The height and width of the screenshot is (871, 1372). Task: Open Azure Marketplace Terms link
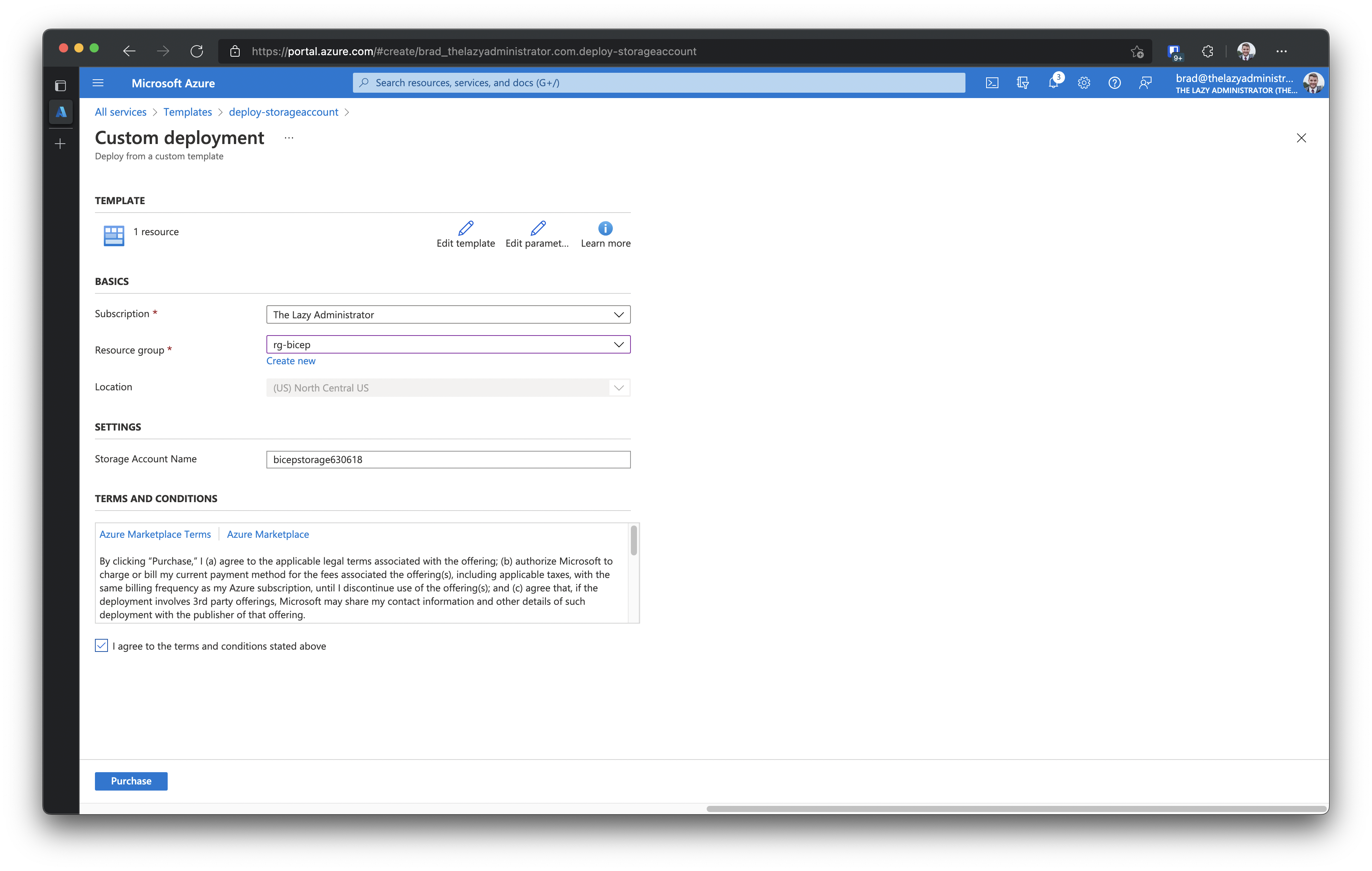click(x=155, y=534)
